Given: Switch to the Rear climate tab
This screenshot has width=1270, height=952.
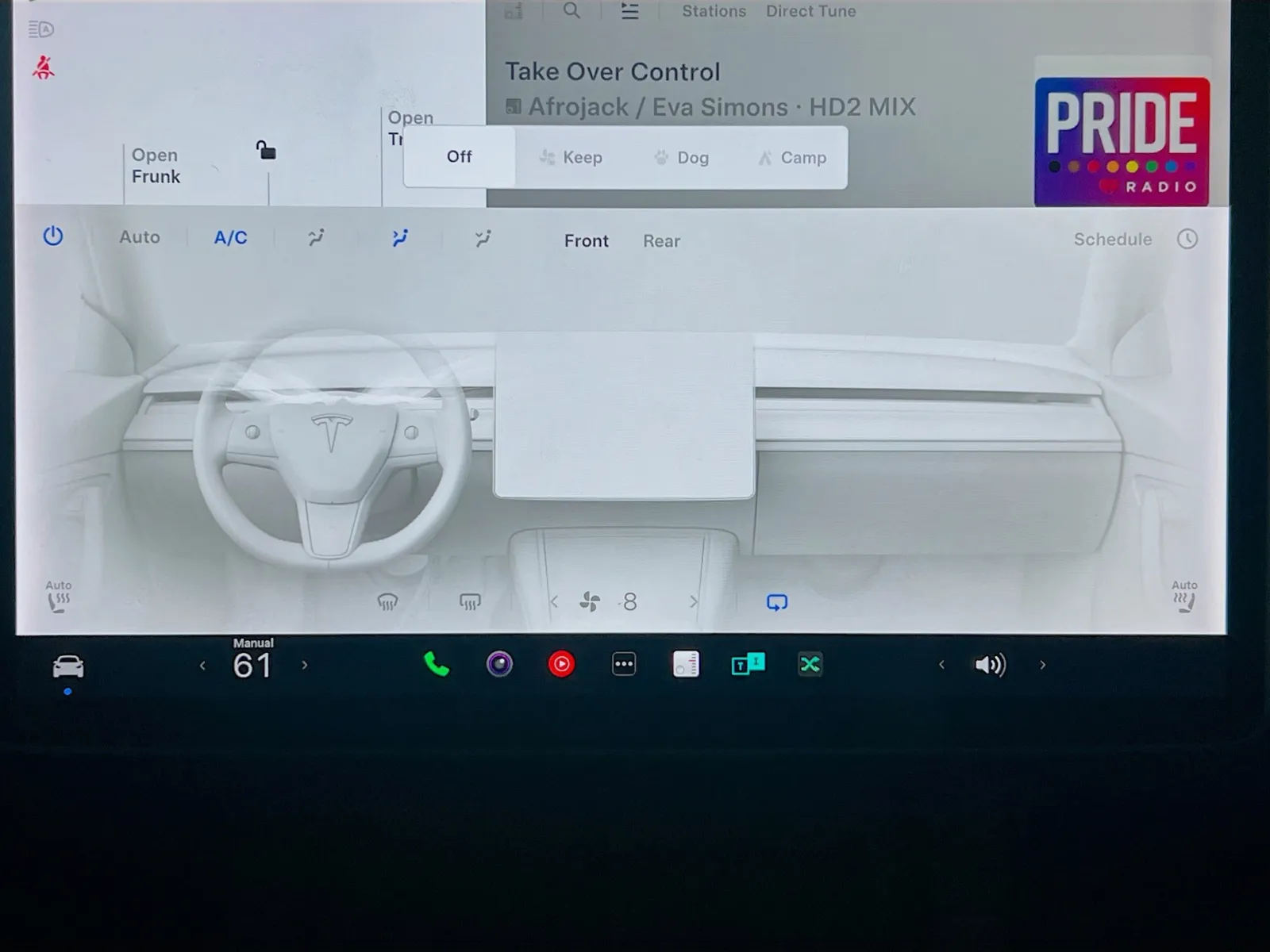Looking at the screenshot, I should tap(661, 241).
